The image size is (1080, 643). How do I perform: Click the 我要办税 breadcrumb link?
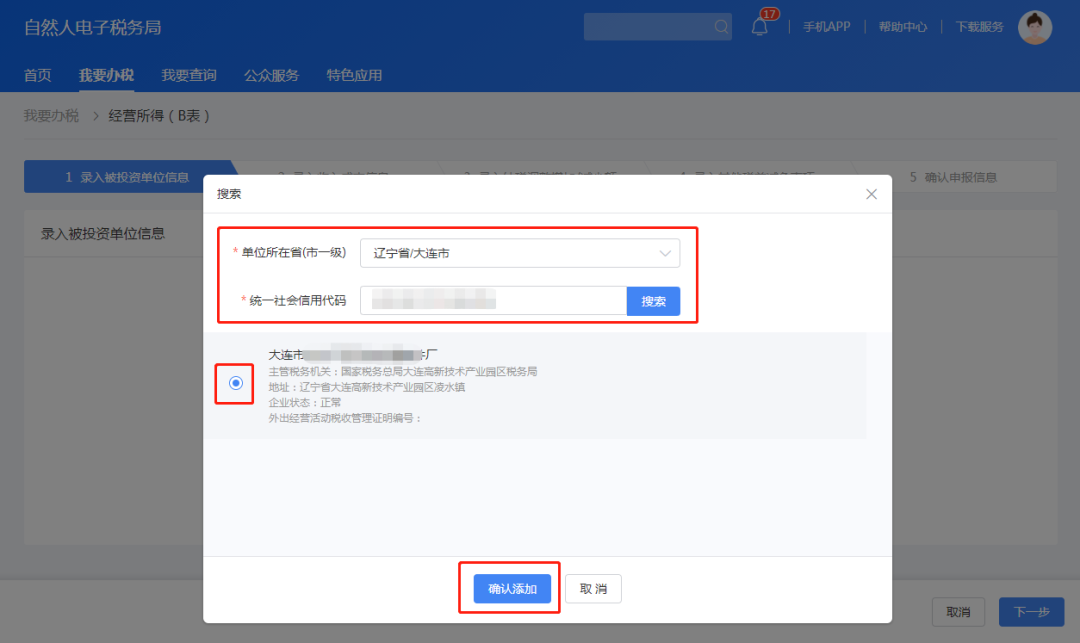pos(51,116)
